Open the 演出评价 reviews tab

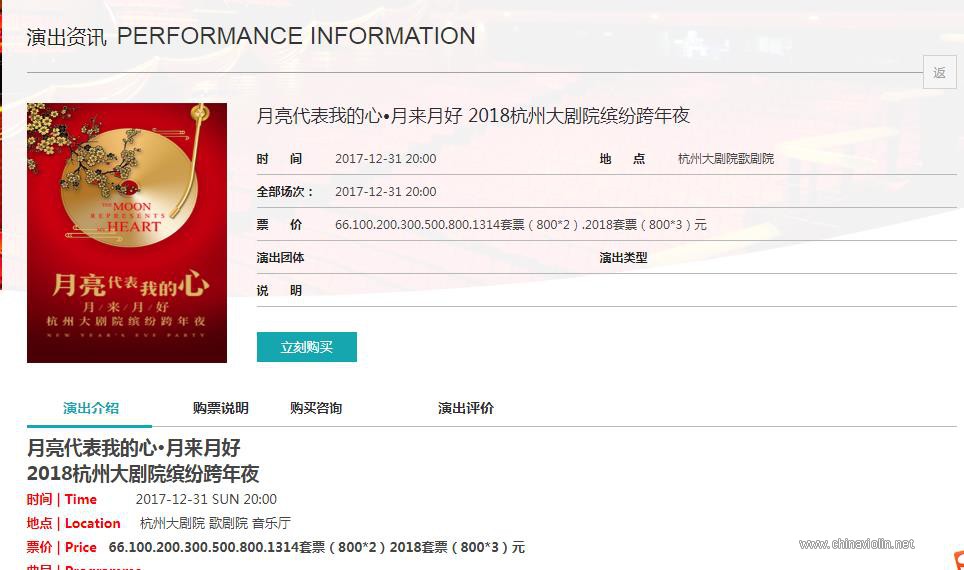(465, 408)
